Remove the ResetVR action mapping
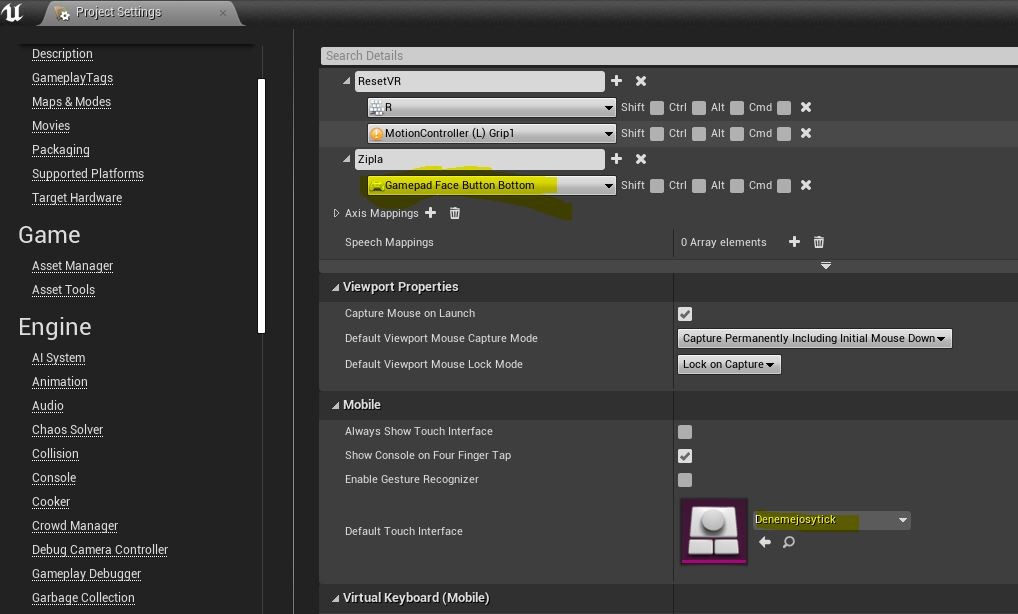 [x=641, y=80]
